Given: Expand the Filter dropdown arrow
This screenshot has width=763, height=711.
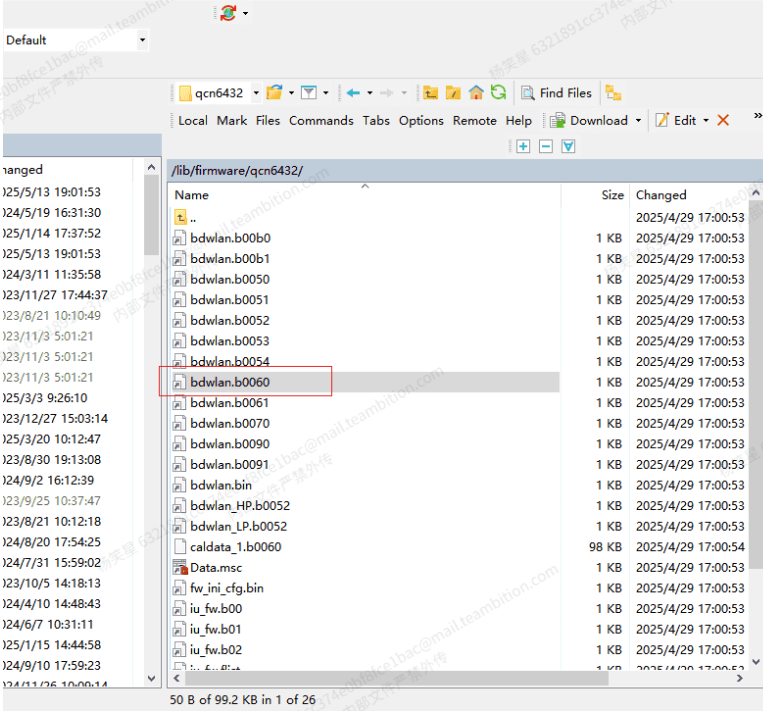Looking at the screenshot, I should pos(326,92).
